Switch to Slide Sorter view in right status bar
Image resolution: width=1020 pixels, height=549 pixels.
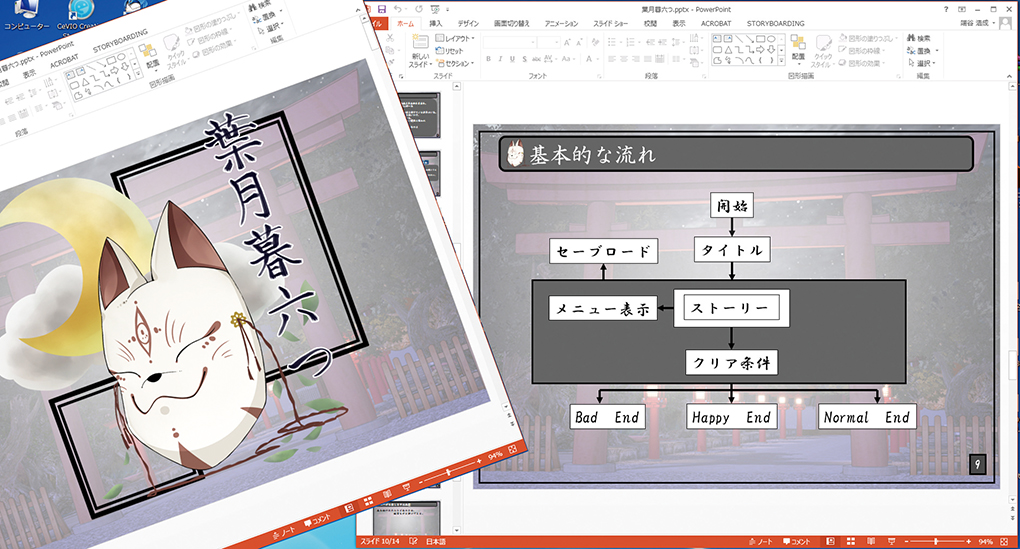851,541
